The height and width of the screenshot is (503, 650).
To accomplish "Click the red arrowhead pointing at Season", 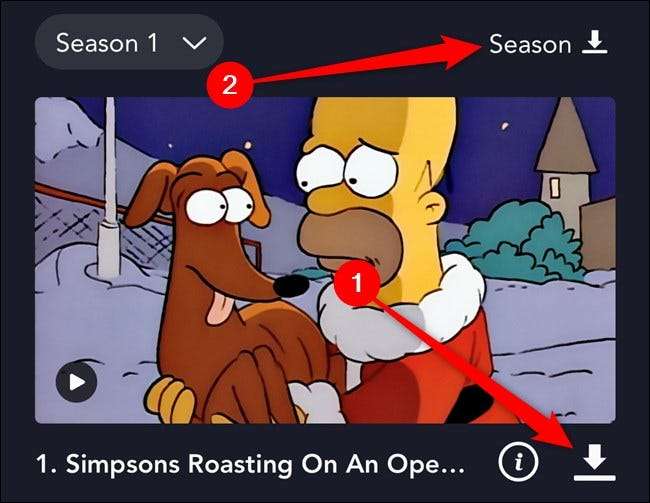I will [x=462, y=52].
